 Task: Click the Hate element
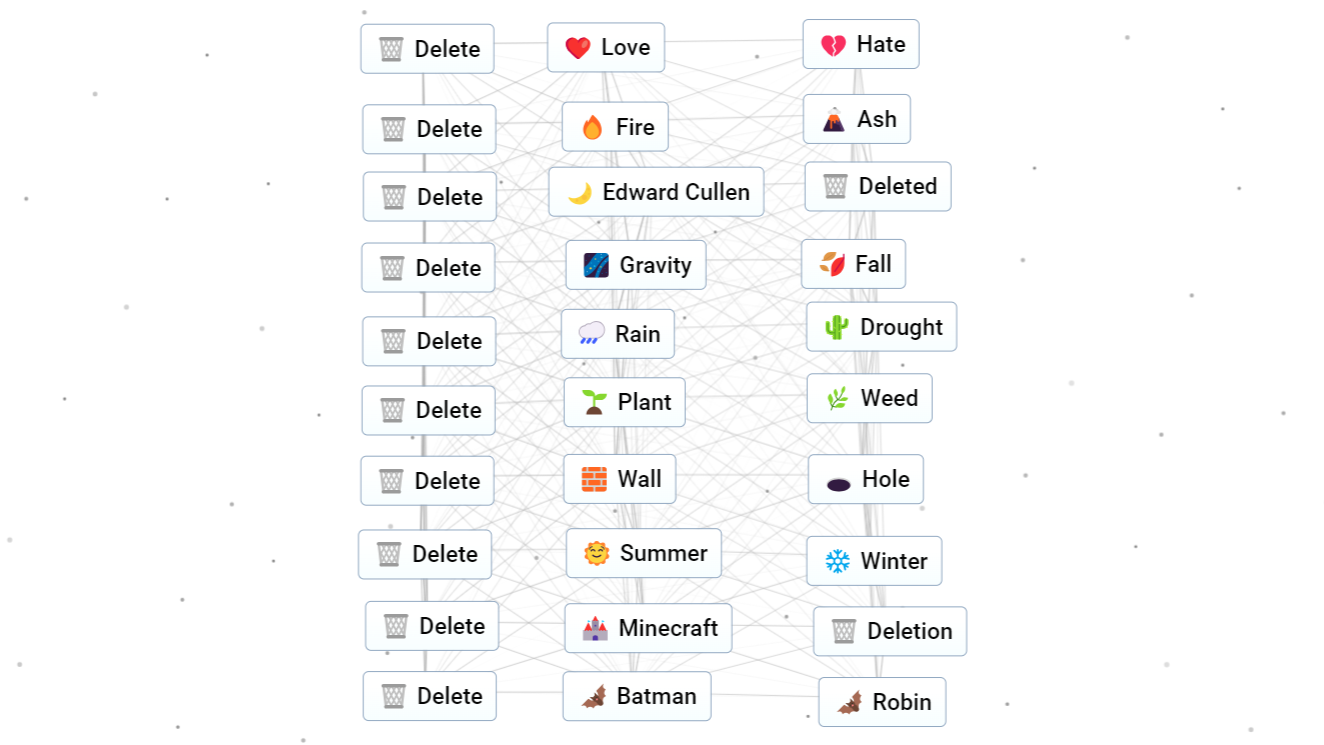(x=861, y=44)
